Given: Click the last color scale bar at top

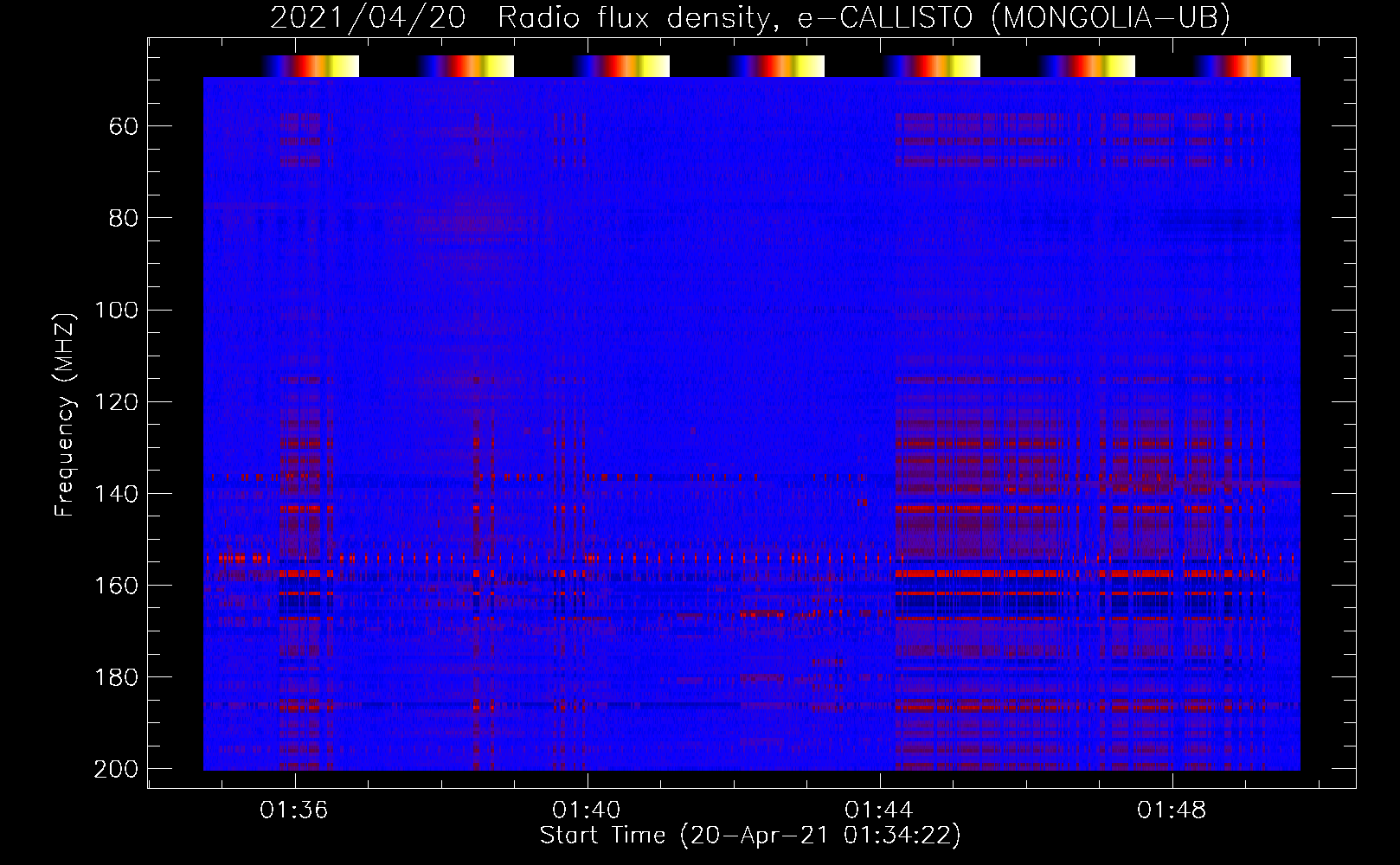Looking at the screenshot, I should pyautogui.click(x=1243, y=67).
